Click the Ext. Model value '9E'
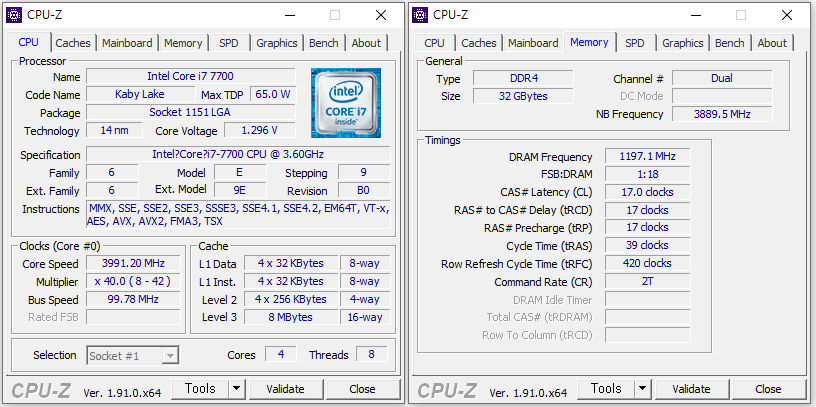Viewport: 816px width, 407px height. click(x=240, y=190)
